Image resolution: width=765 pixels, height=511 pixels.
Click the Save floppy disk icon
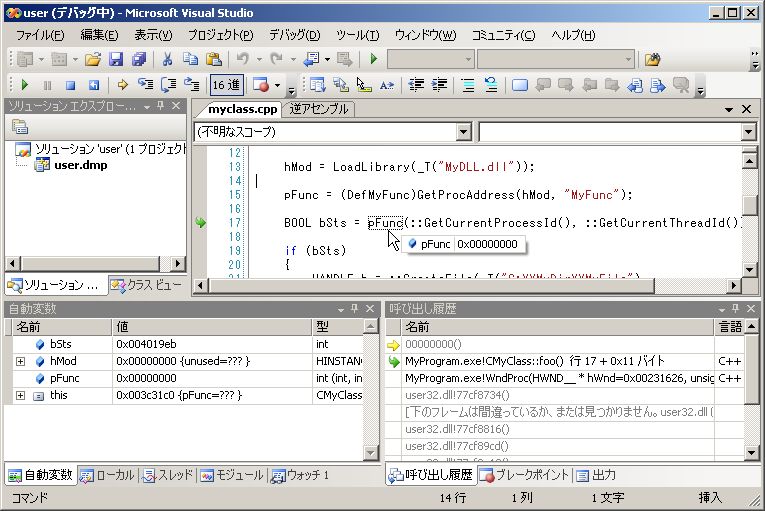[116, 60]
